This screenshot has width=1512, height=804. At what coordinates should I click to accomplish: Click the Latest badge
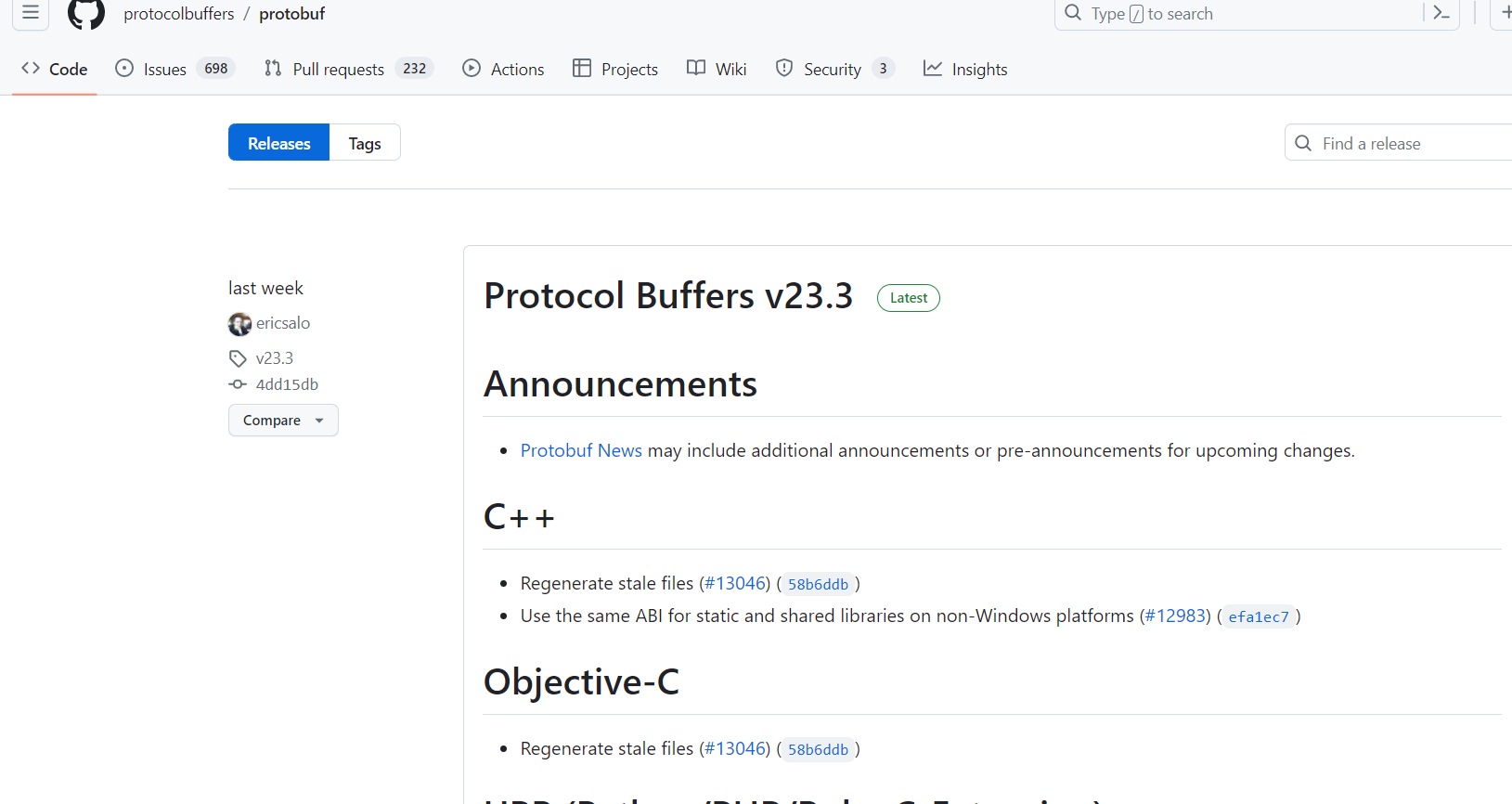[909, 298]
